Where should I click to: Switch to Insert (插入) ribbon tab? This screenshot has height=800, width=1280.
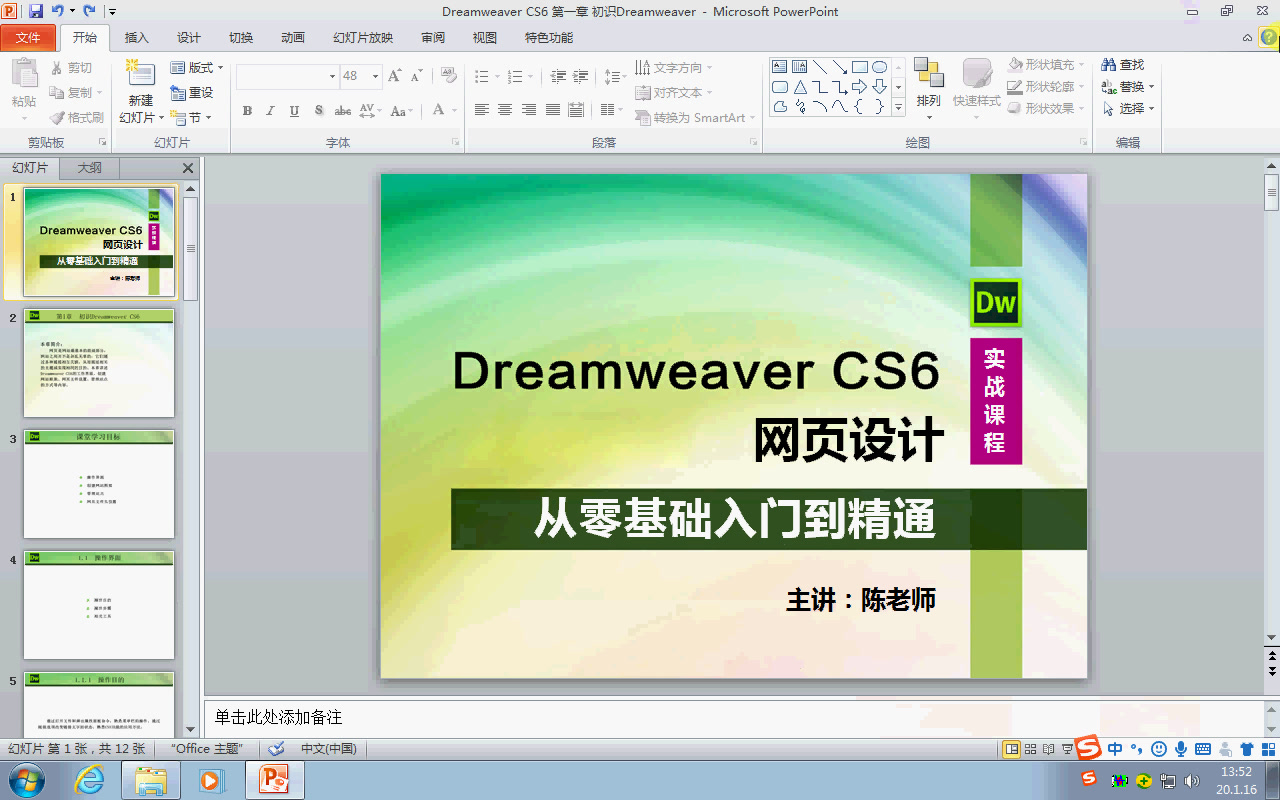[x=136, y=38]
